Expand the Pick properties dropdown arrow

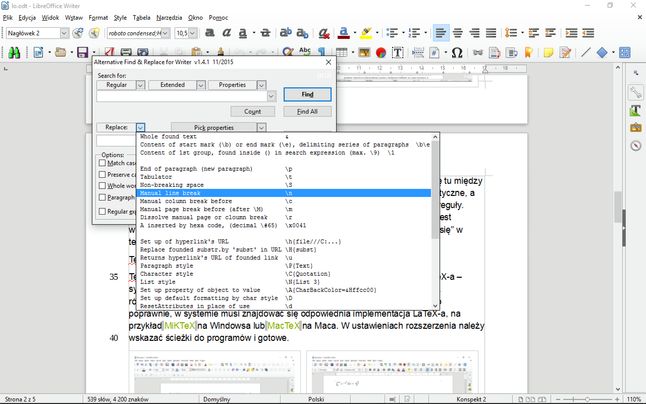pos(261,127)
